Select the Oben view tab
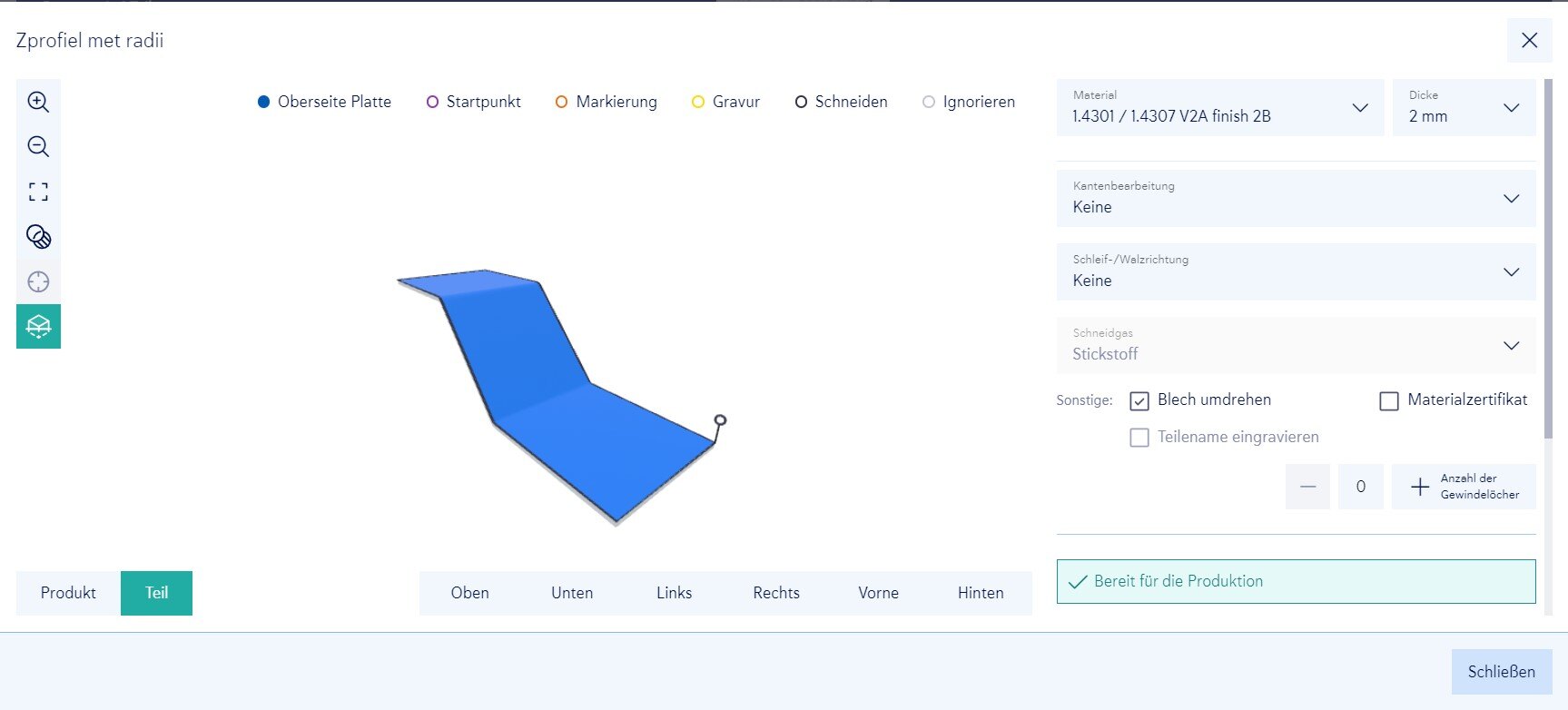The image size is (1568, 710). [469, 593]
